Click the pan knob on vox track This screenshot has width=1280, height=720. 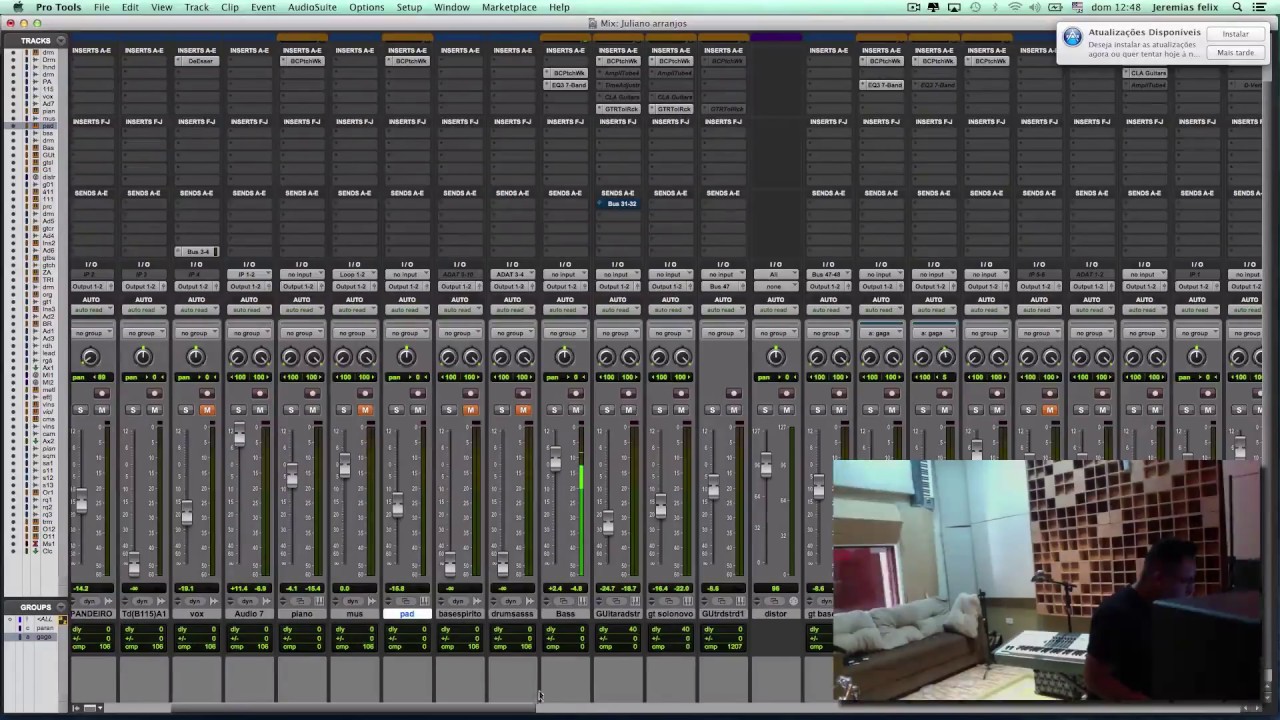pos(196,357)
